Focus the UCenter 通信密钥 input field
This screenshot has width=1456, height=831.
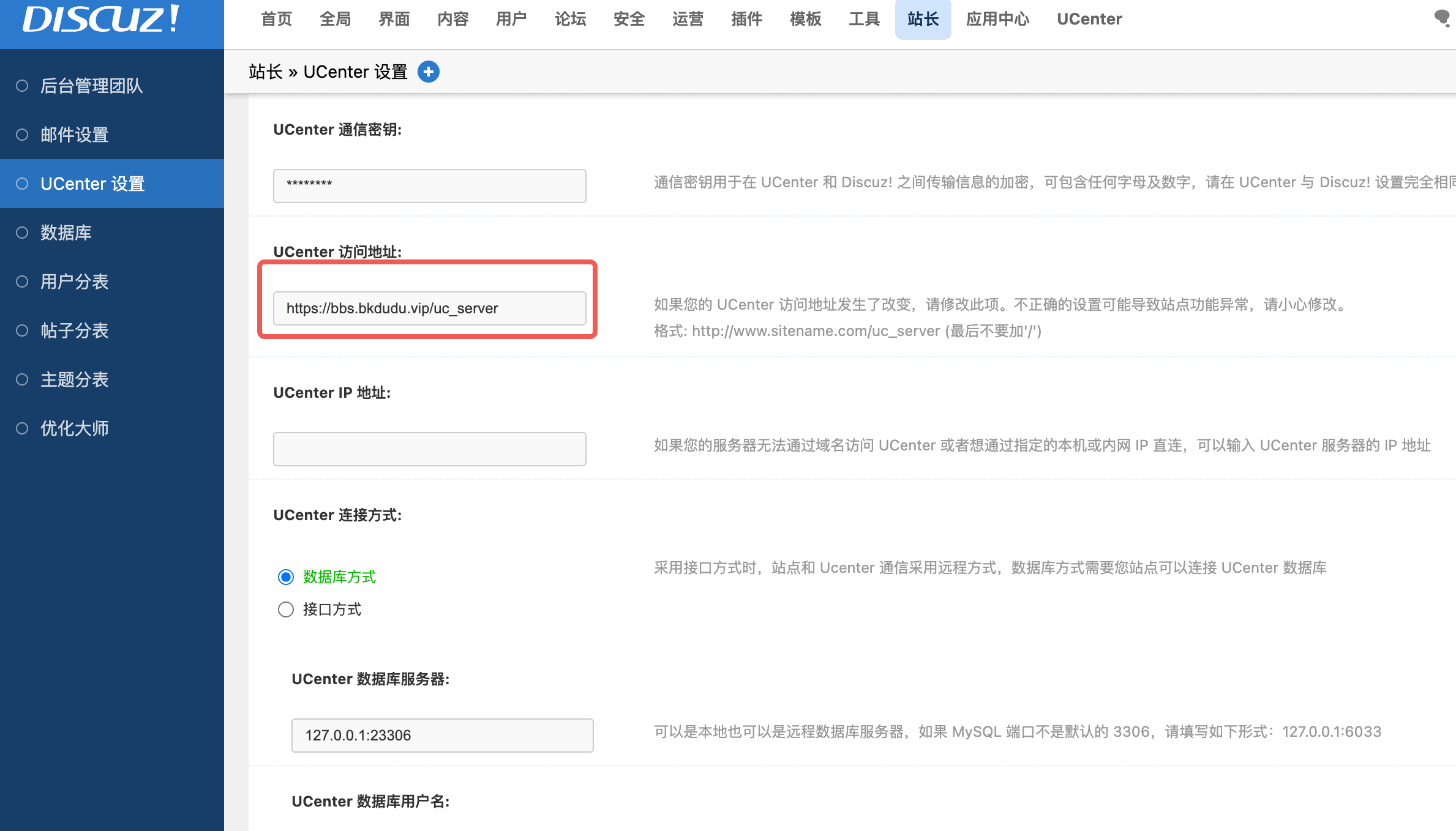[x=429, y=185]
